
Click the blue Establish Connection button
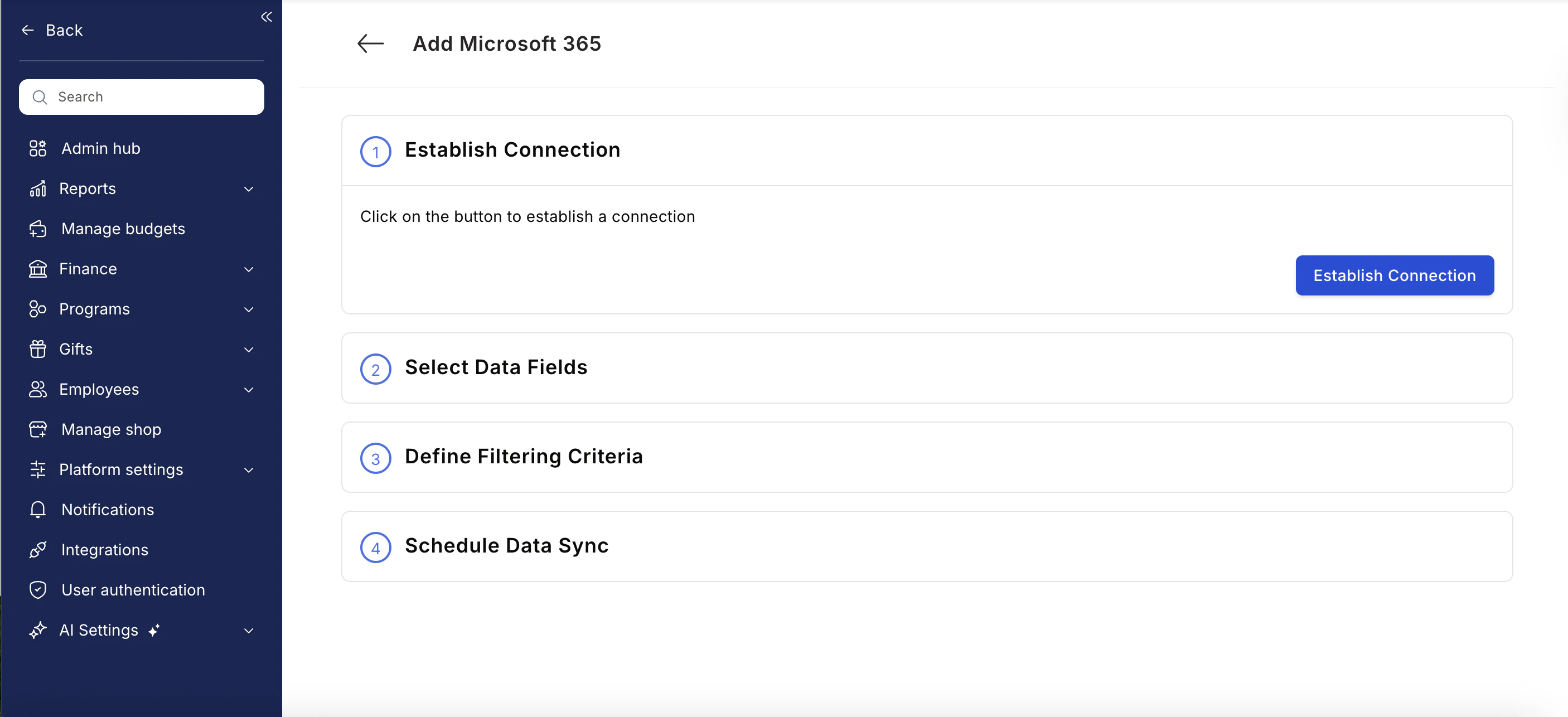coord(1394,275)
